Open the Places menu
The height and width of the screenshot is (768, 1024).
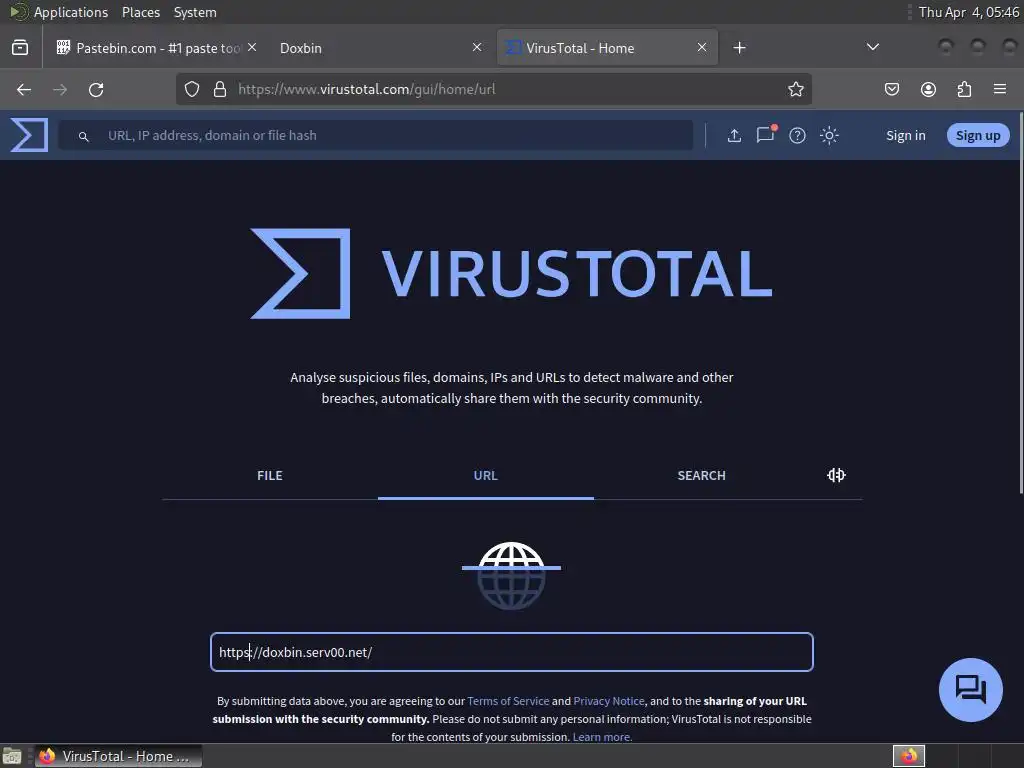(x=140, y=12)
